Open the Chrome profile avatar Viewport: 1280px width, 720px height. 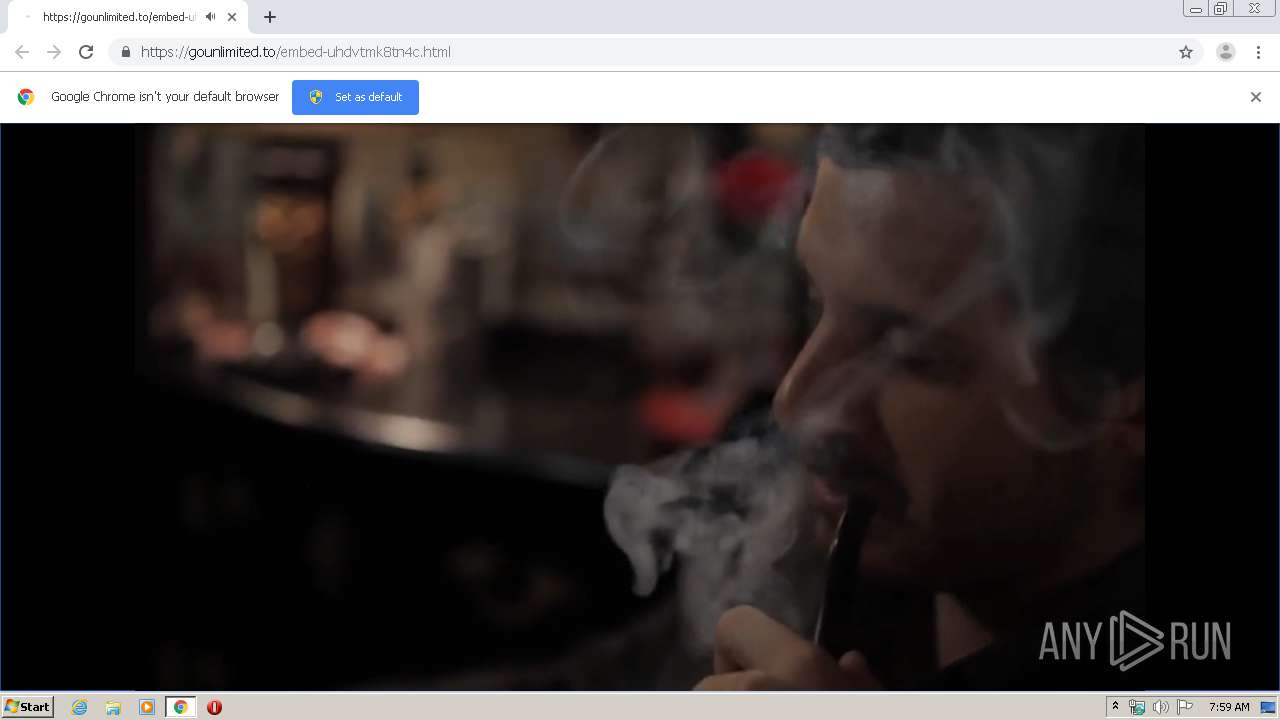[x=1226, y=52]
